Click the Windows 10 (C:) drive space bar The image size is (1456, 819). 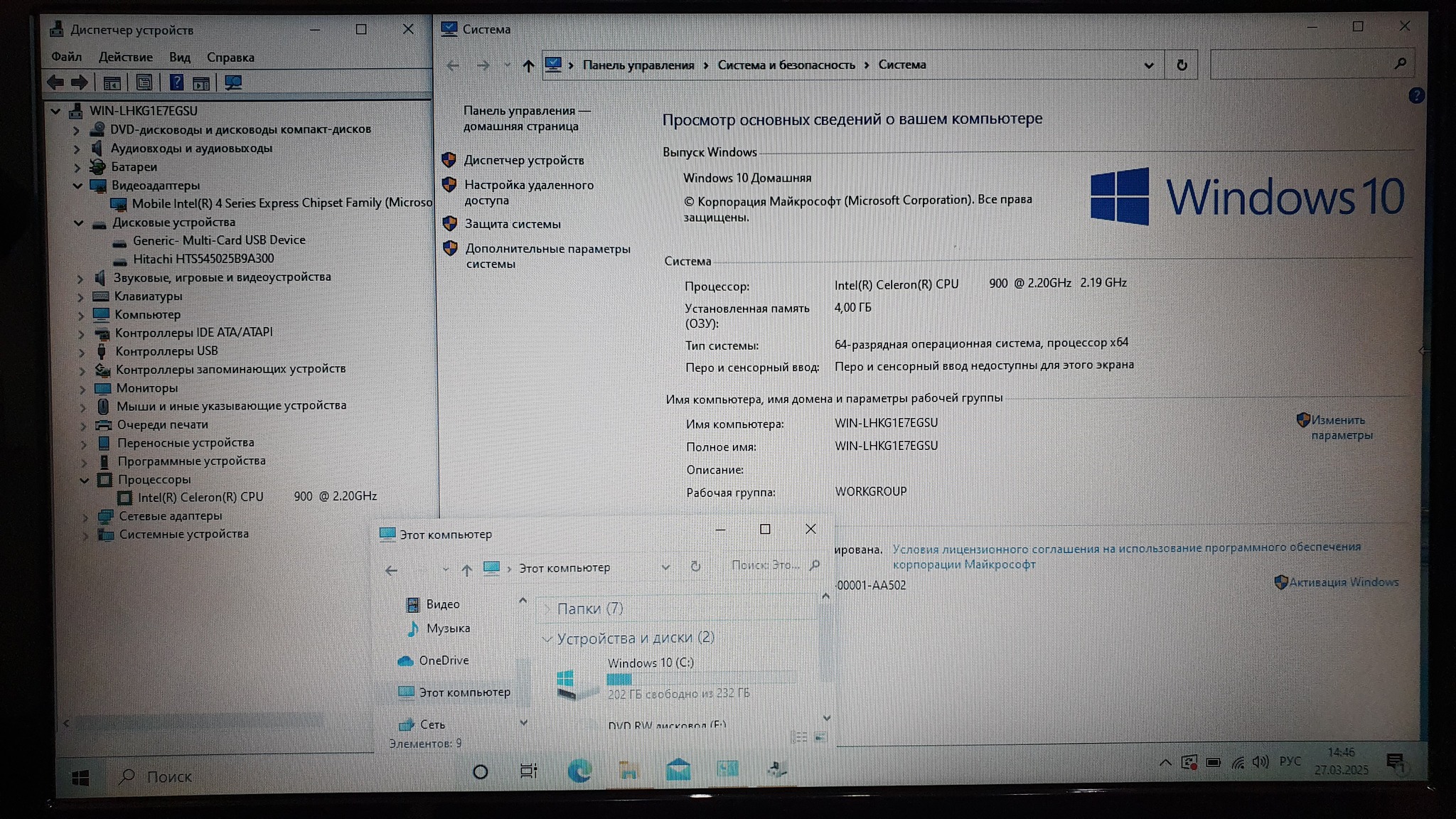(700, 679)
